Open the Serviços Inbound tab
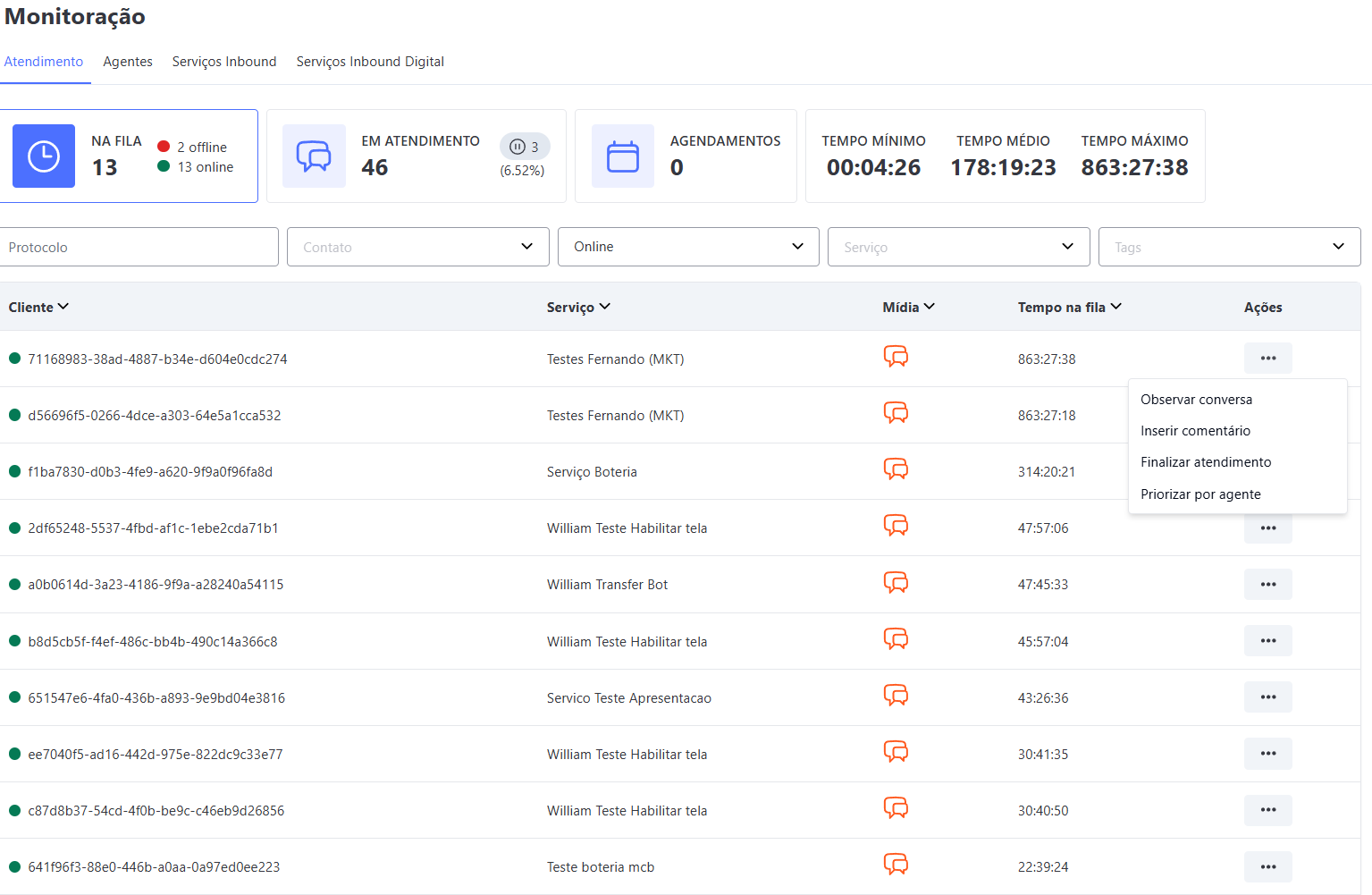This screenshot has height=895, width=1372. 224,62
